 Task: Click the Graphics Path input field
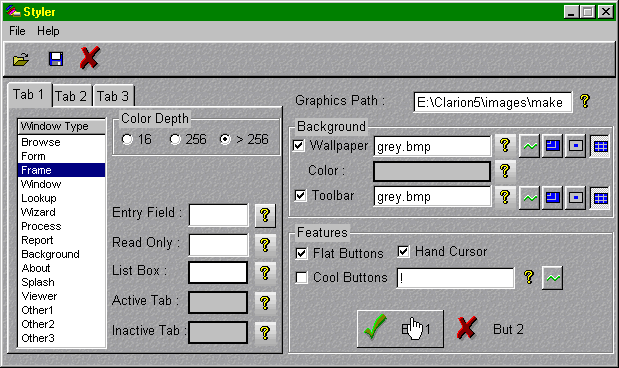tap(493, 103)
